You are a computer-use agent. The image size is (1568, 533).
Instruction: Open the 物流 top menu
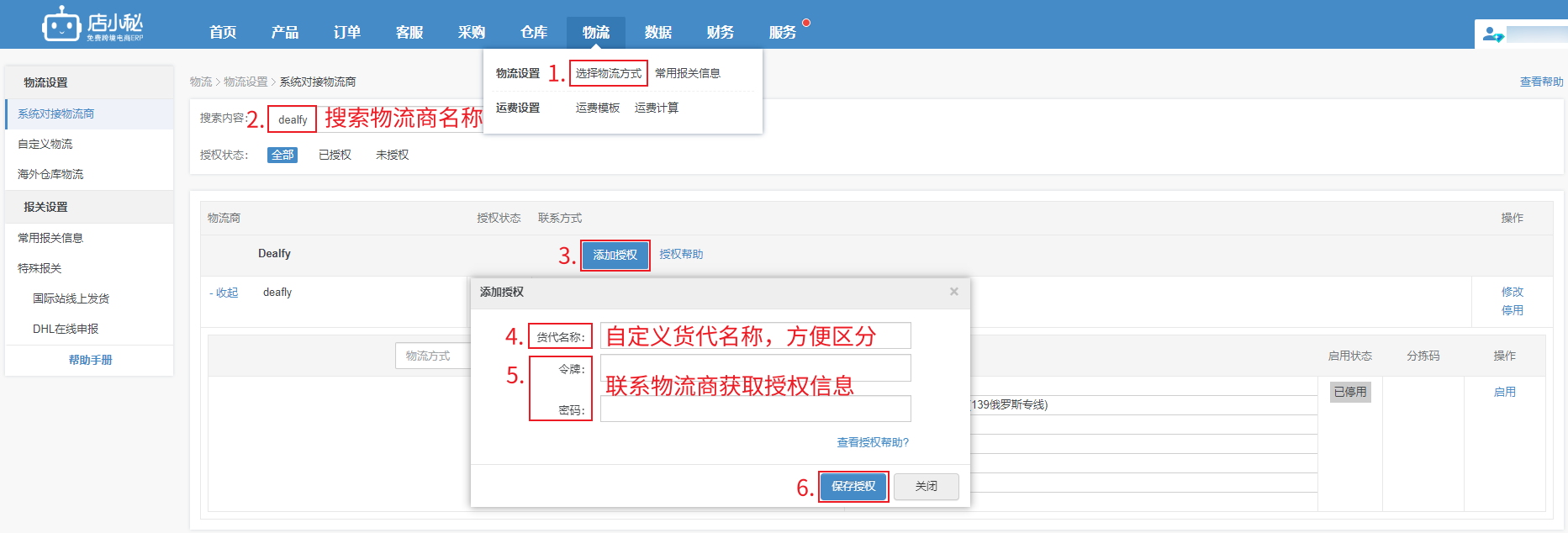(595, 32)
